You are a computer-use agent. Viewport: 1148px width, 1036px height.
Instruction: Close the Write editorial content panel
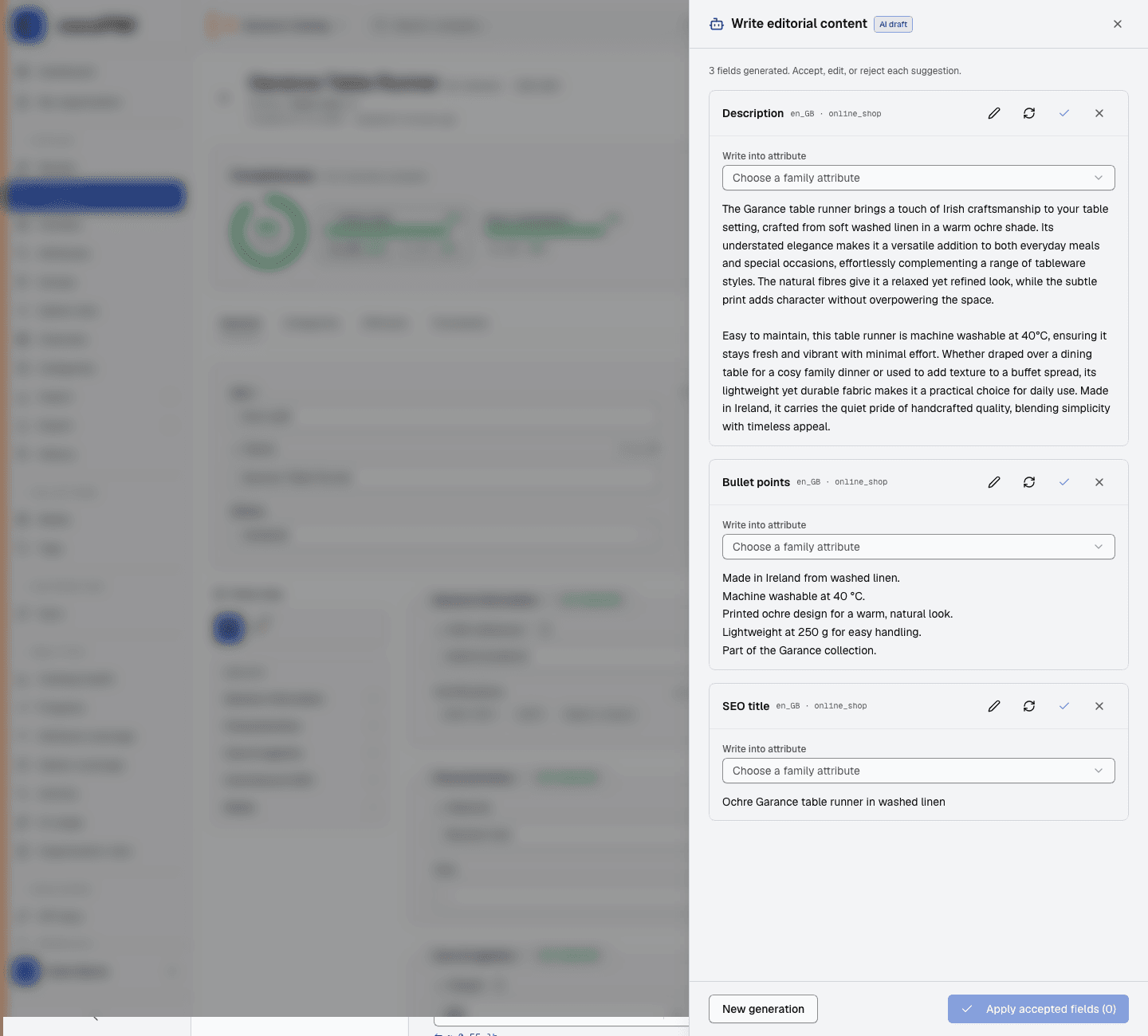click(1118, 24)
